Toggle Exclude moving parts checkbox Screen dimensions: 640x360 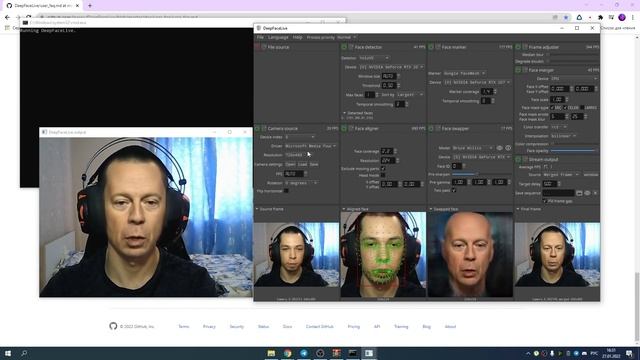point(383,169)
